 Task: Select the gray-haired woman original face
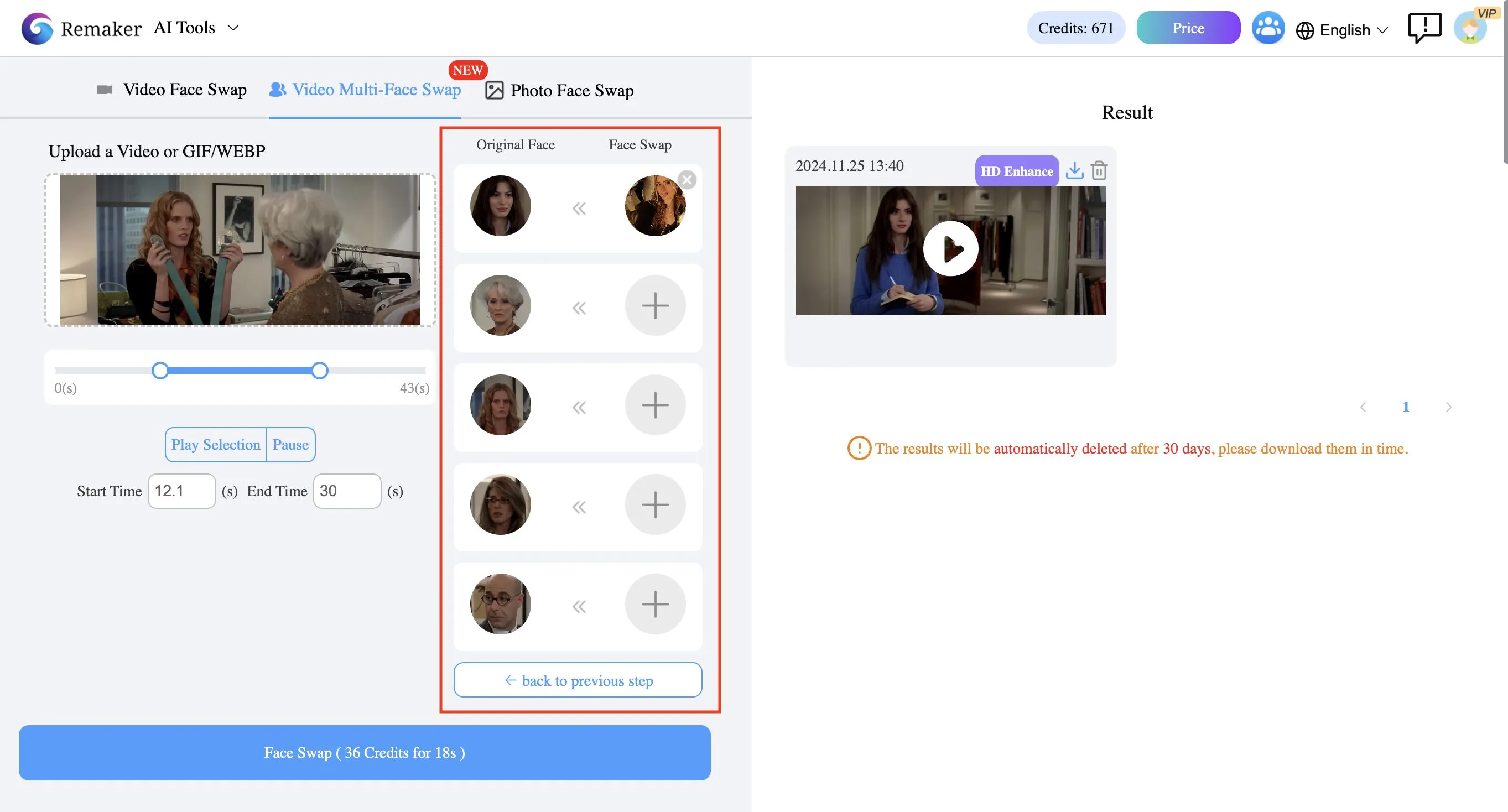(x=501, y=305)
